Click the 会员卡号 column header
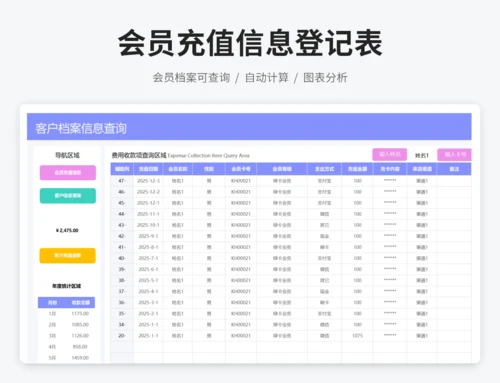Screen dimensions: 500x383 click(x=241, y=169)
